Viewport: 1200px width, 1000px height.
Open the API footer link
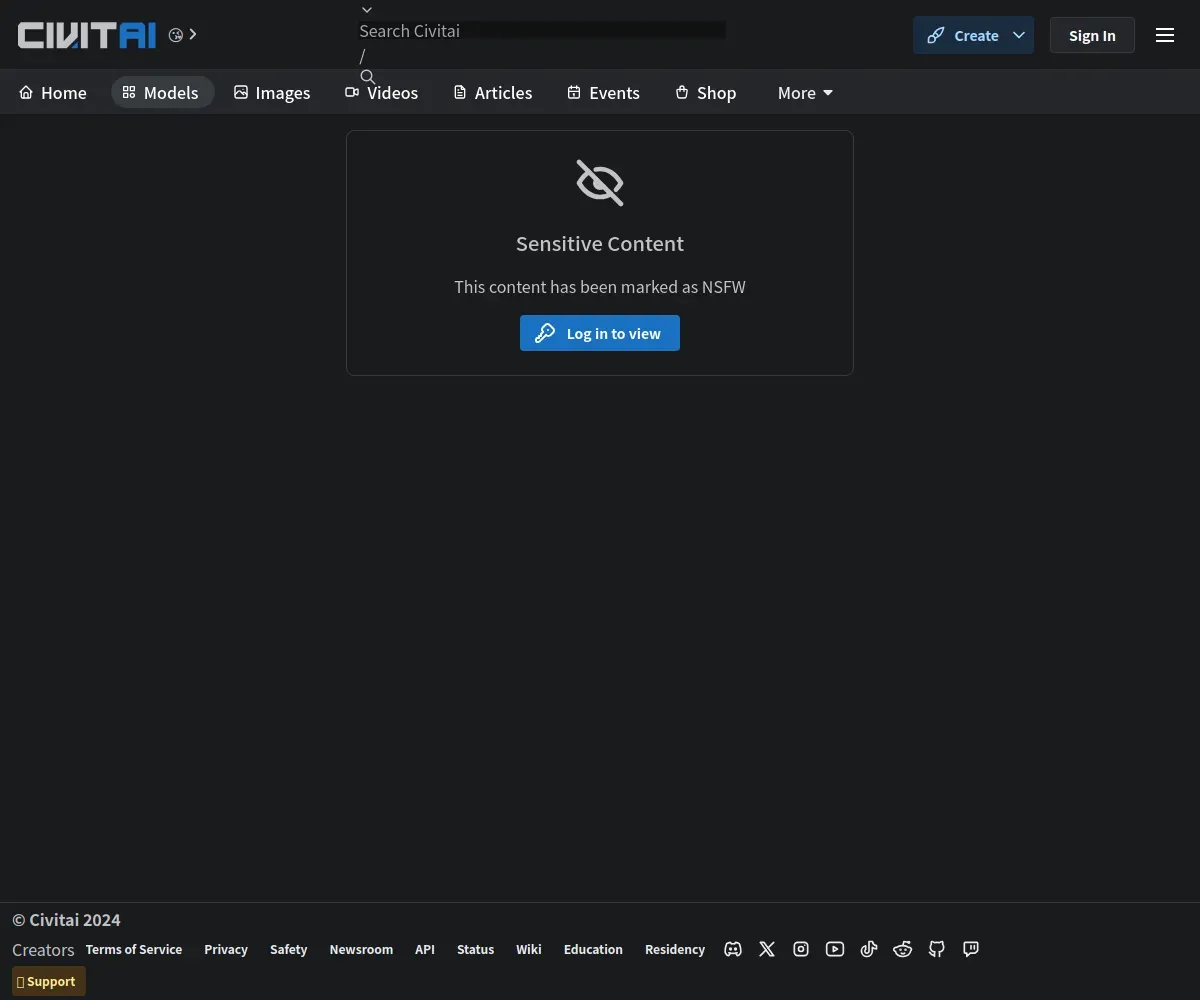[x=425, y=949]
